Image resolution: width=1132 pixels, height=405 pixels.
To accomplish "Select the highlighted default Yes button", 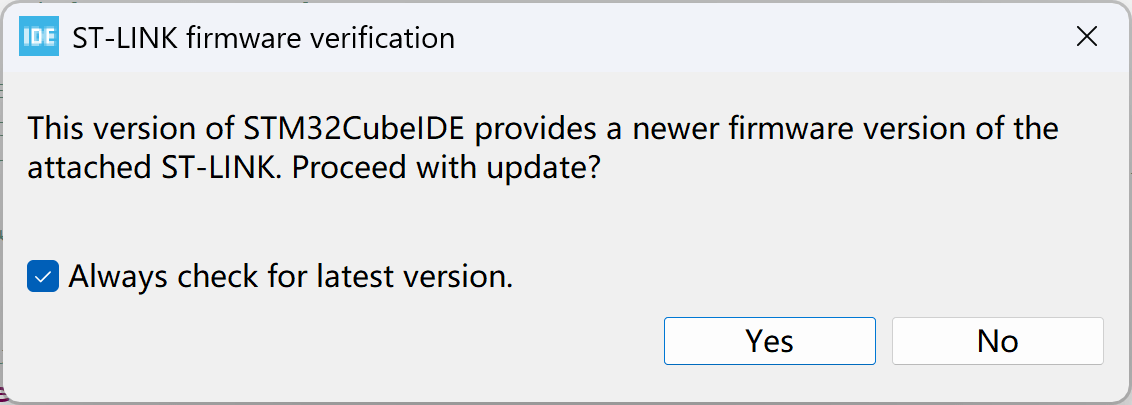I will (769, 341).
